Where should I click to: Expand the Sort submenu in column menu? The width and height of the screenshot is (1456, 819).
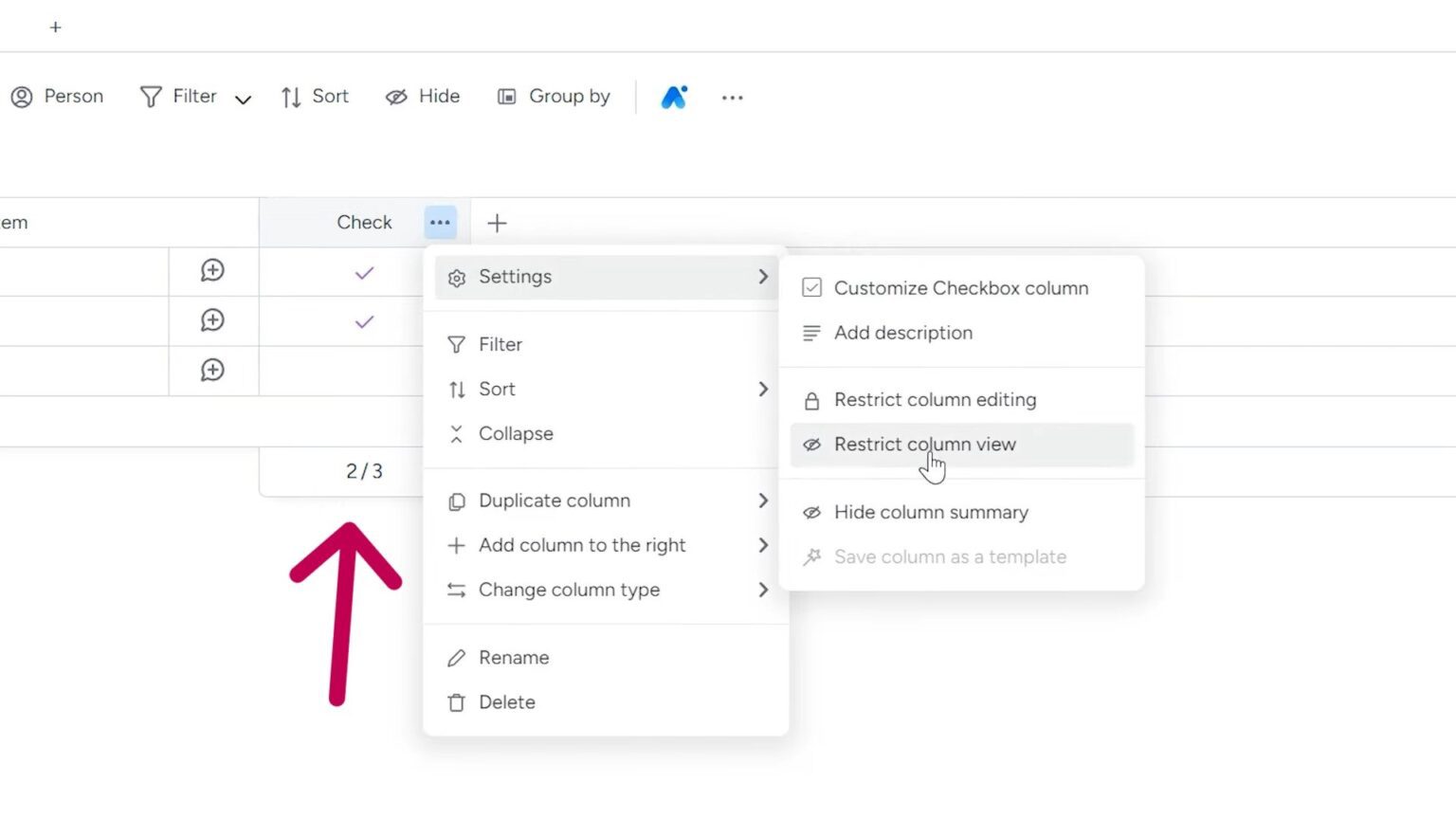coord(607,390)
